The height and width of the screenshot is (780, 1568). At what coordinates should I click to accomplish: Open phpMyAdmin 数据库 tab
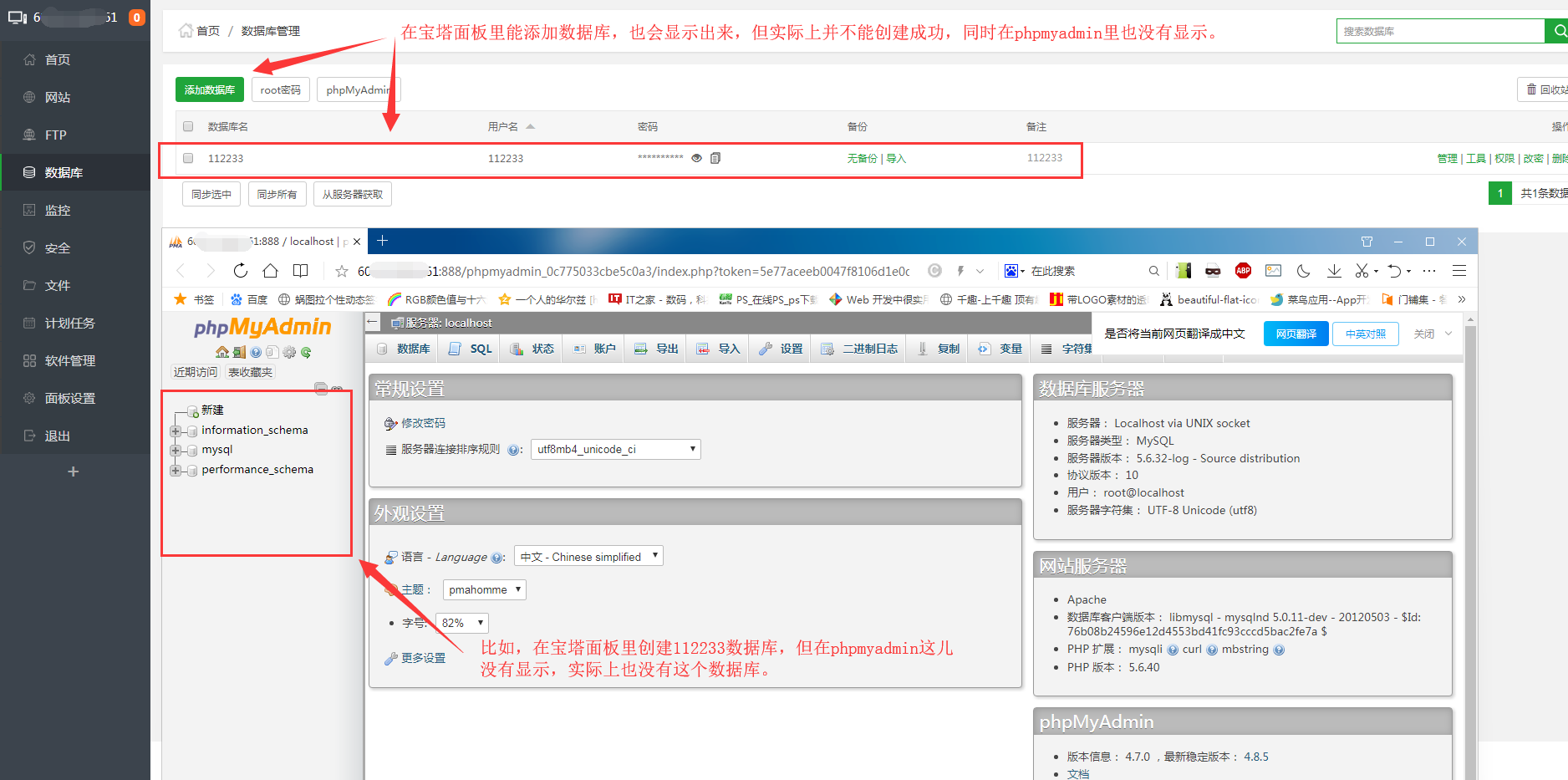[x=403, y=349]
